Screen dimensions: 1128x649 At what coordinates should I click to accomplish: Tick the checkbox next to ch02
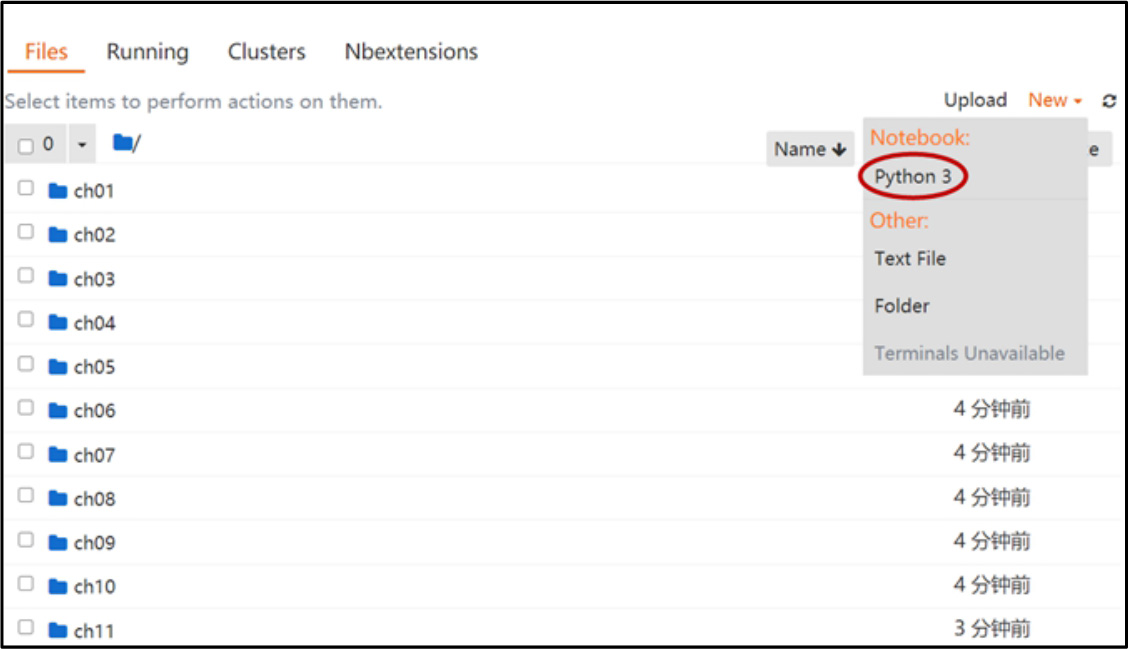click(x=26, y=232)
